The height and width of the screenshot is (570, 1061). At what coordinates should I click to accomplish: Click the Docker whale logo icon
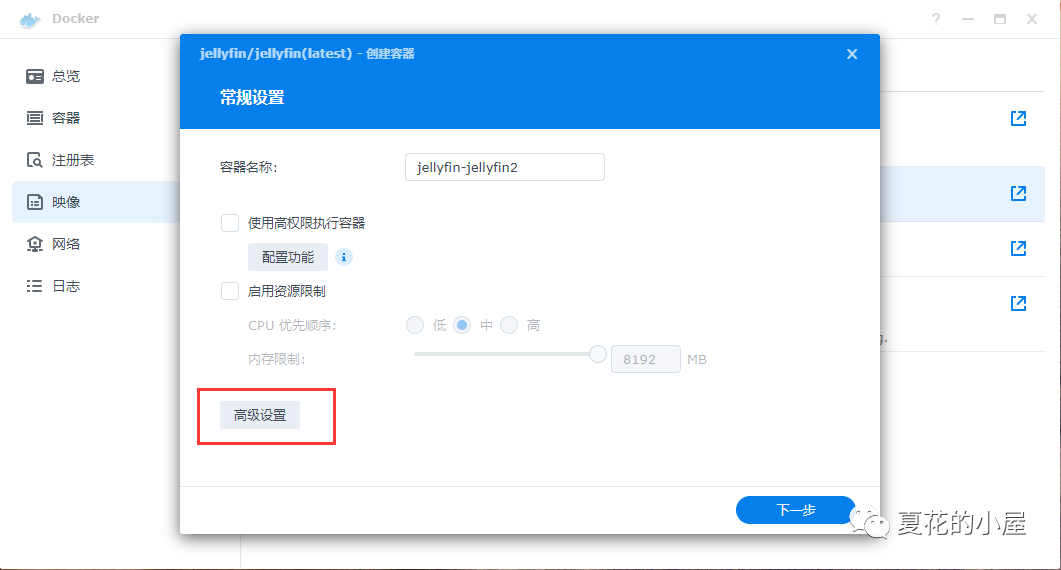coord(31,19)
